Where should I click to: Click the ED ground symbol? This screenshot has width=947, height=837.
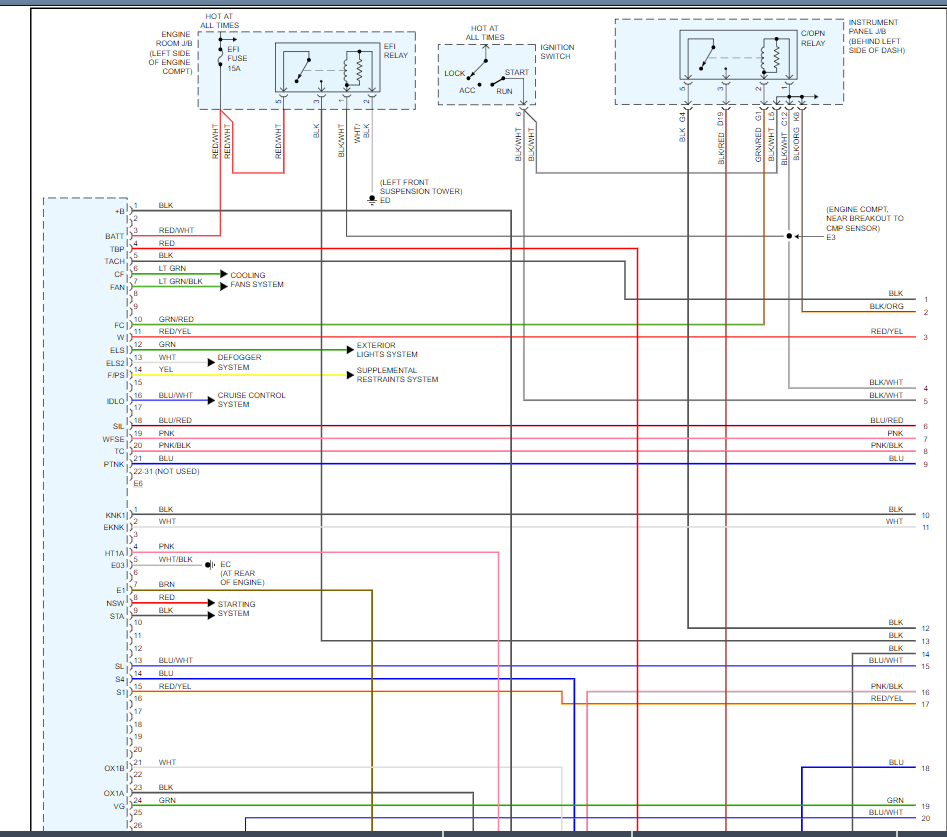click(x=372, y=200)
